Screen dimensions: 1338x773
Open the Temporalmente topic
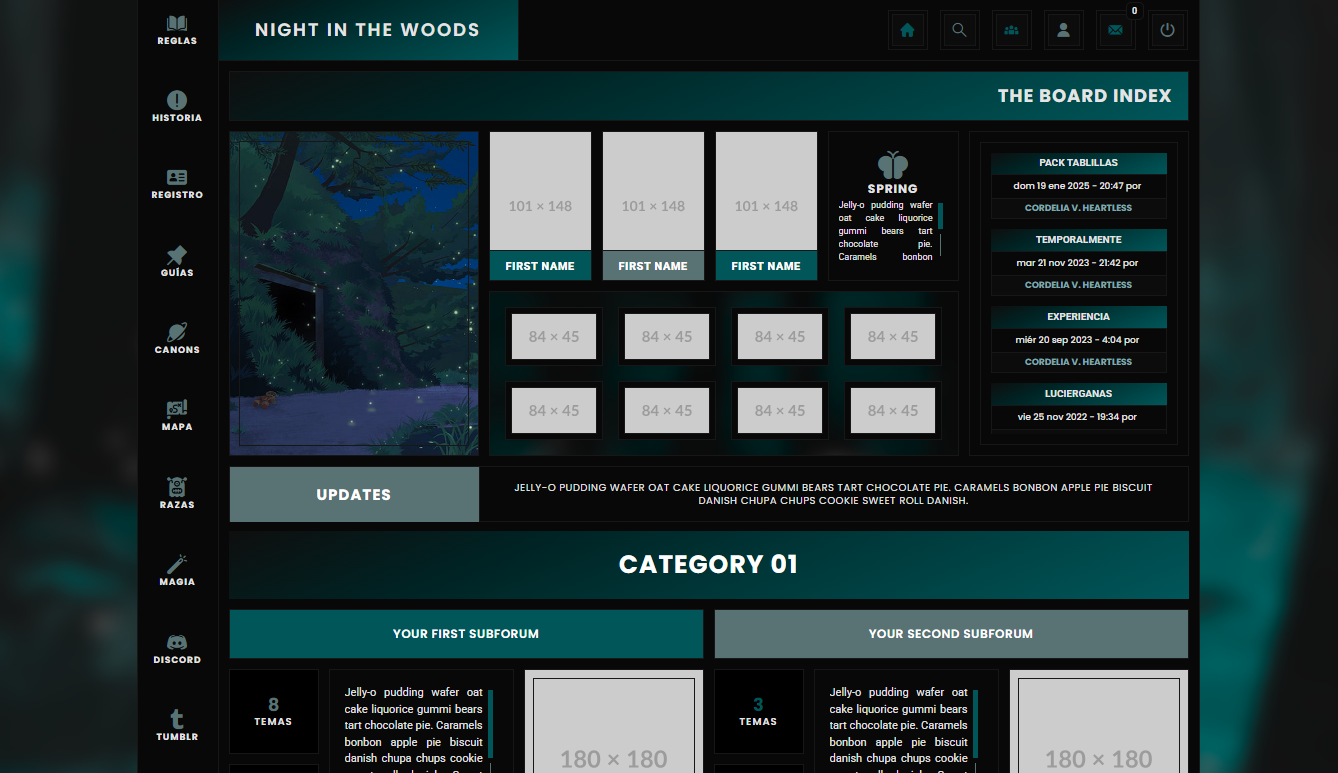tap(1078, 240)
